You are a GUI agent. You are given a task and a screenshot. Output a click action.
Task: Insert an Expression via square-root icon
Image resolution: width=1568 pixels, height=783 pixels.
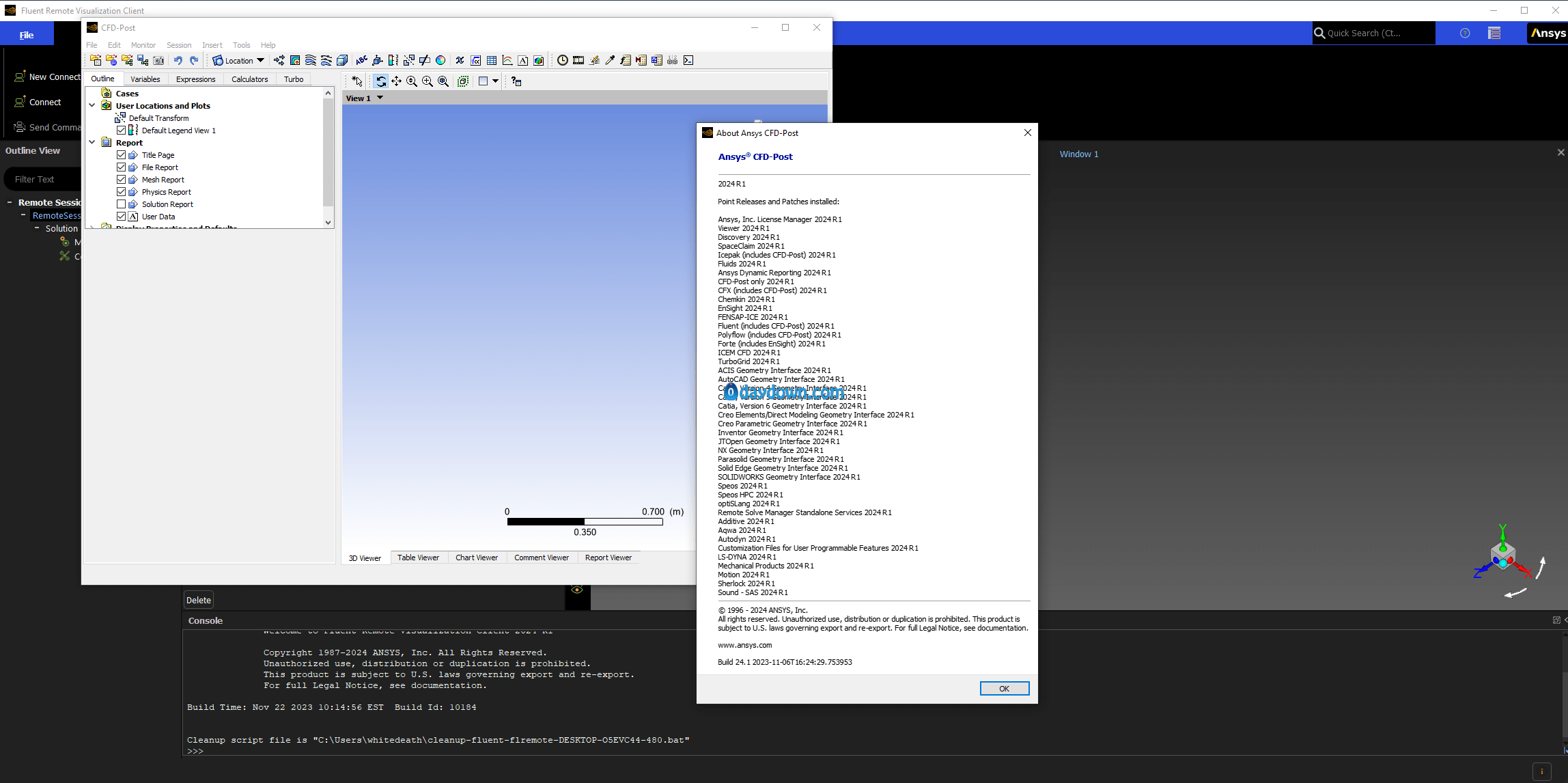(x=476, y=60)
